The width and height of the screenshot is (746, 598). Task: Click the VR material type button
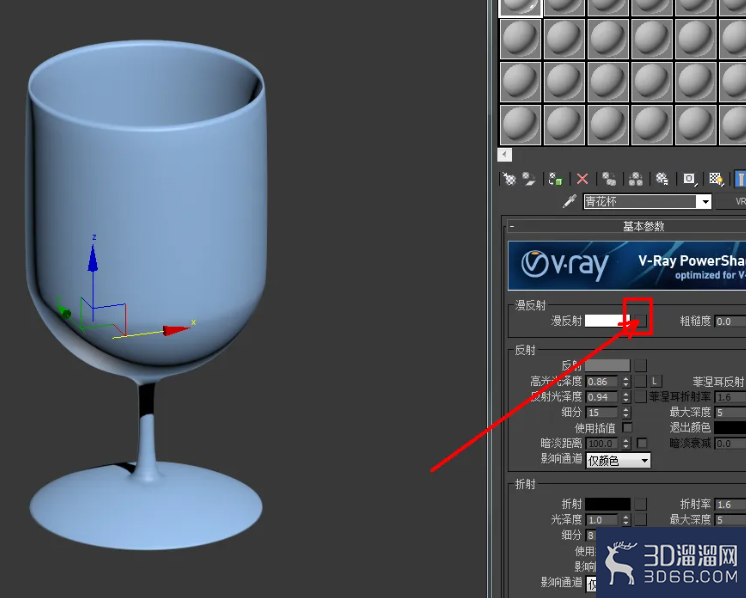click(733, 202)
